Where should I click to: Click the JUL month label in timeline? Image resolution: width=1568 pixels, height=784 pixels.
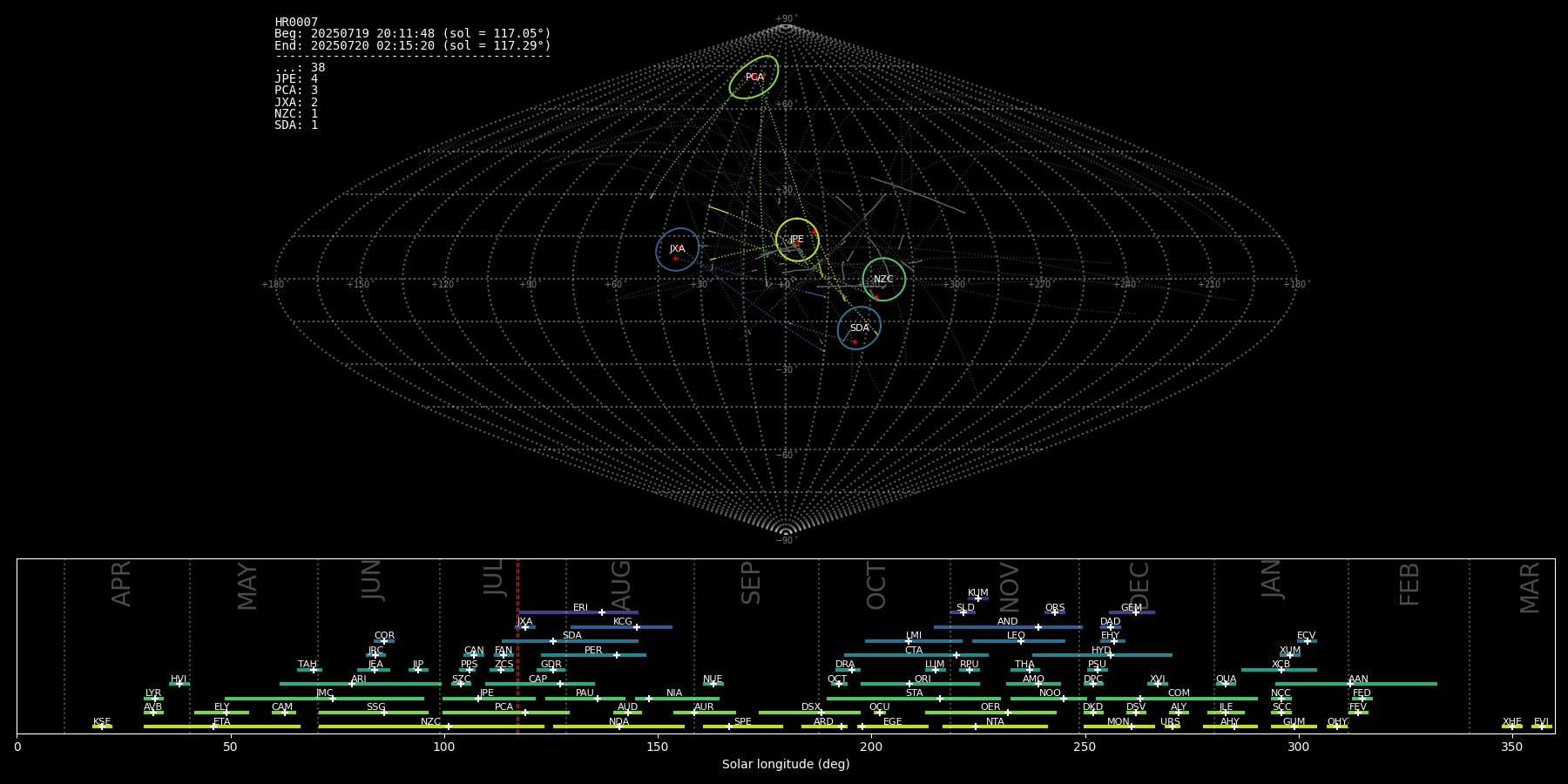click(x=494, y=577)
